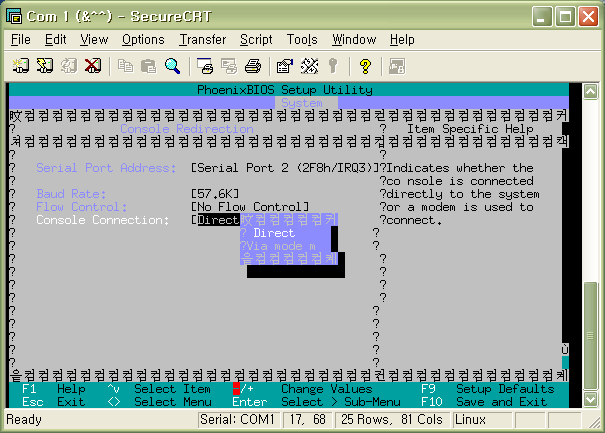Click the yellow Help question mark icon
The width and height of the screenshot is (605, 433).
point(365,66)
